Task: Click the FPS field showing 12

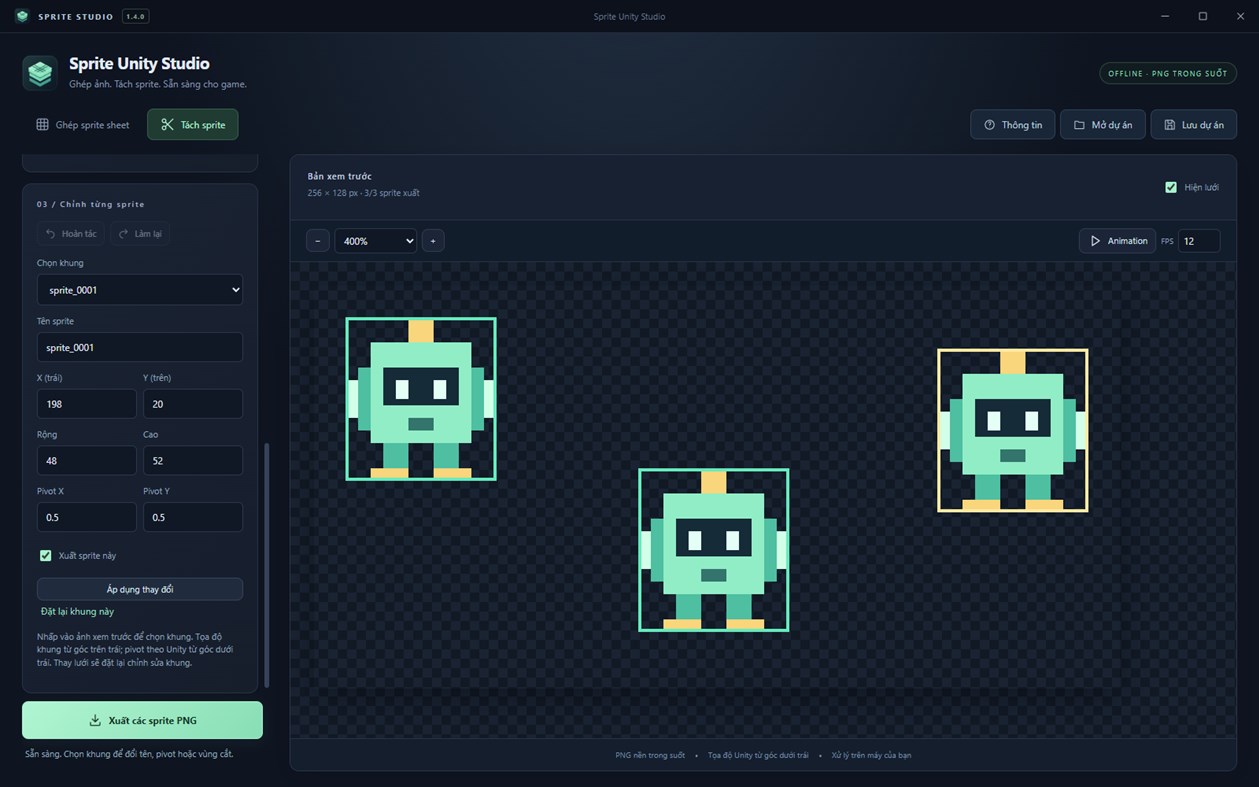Action: [x=1199, y=241]
